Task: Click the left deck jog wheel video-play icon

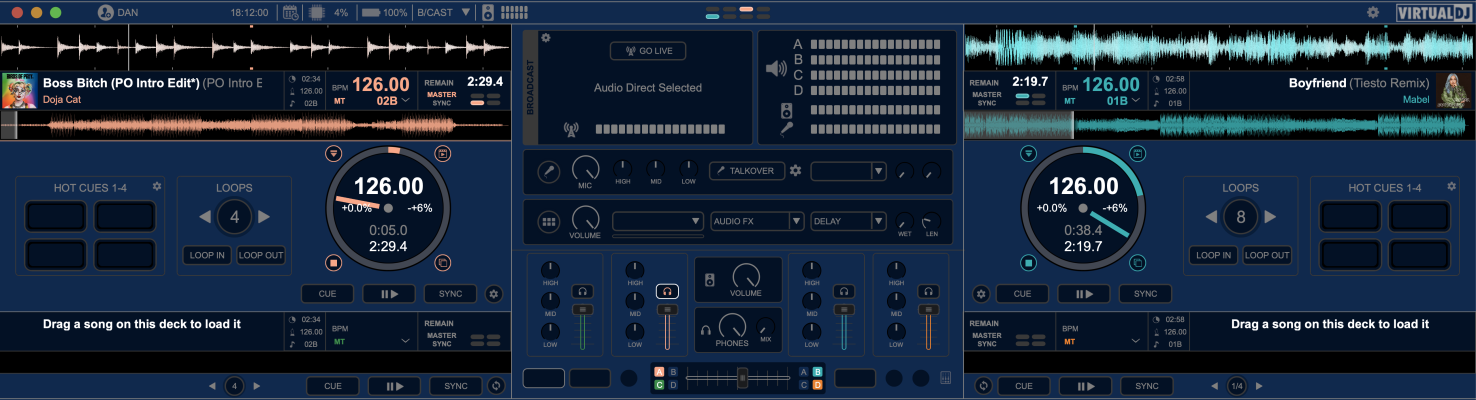Action: tap(443, 153)
